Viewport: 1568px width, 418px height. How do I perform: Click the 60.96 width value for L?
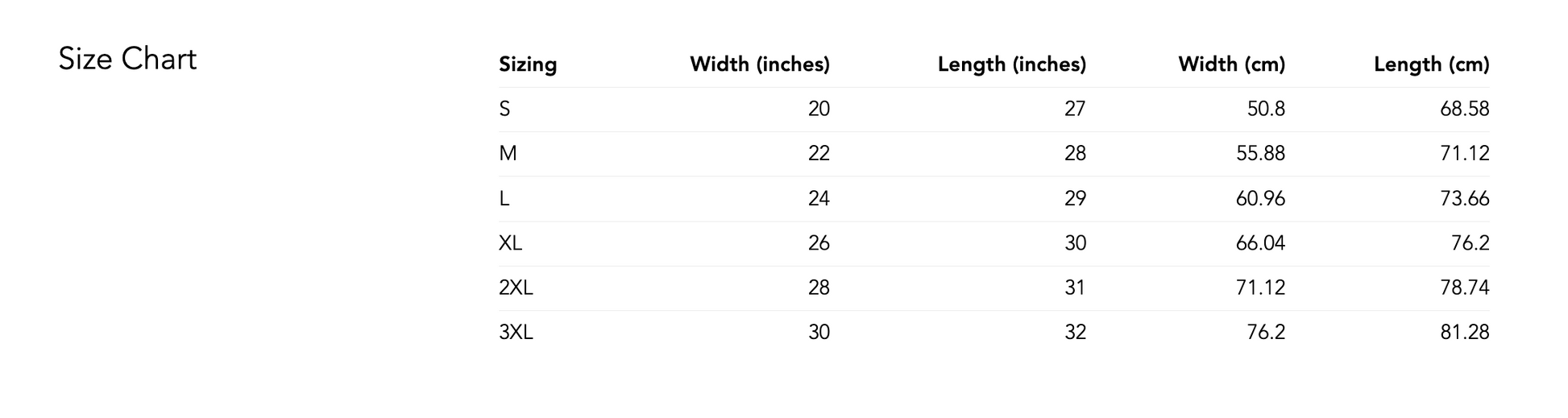tap(1261, 198)
